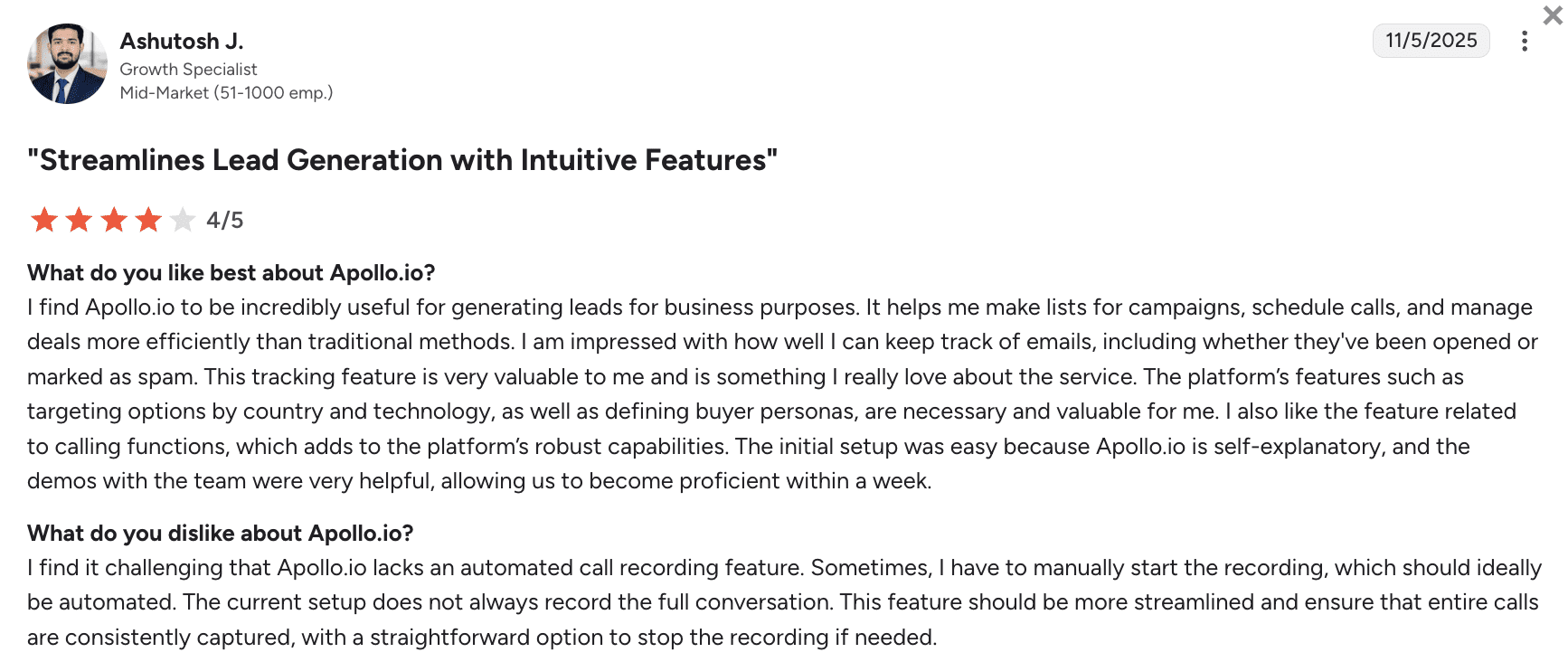Open the three-dot more options menu
The image size is (1568, 662).
point(1525,42)
